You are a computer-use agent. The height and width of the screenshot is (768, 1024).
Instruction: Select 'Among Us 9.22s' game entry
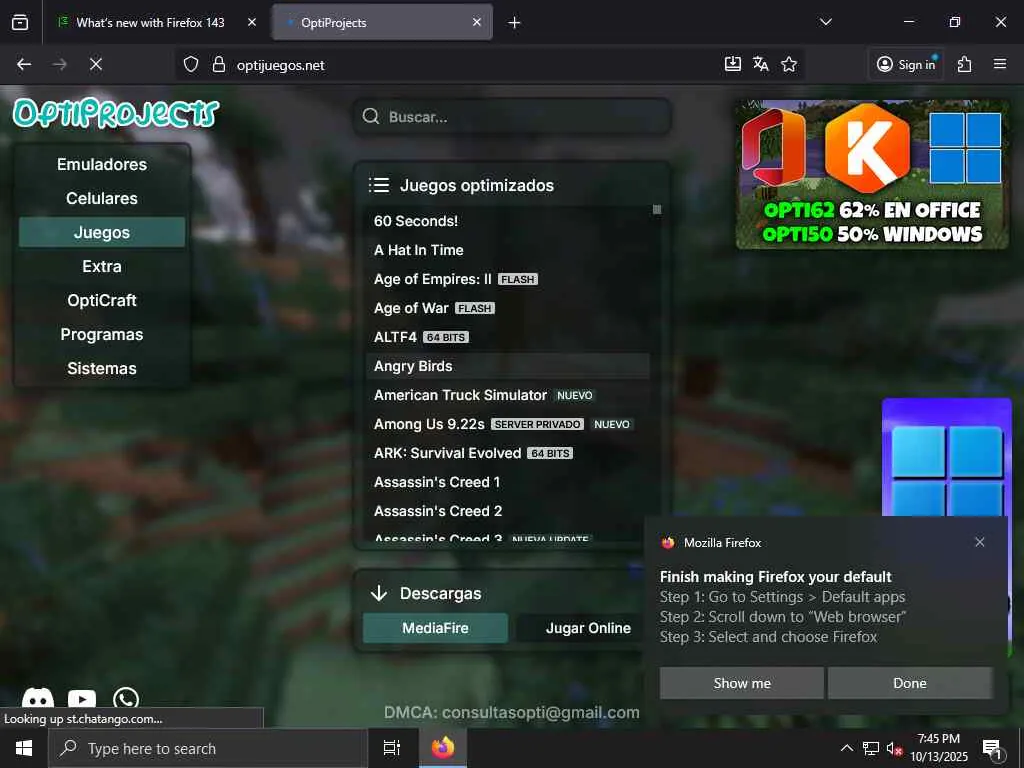pos(507,424)
